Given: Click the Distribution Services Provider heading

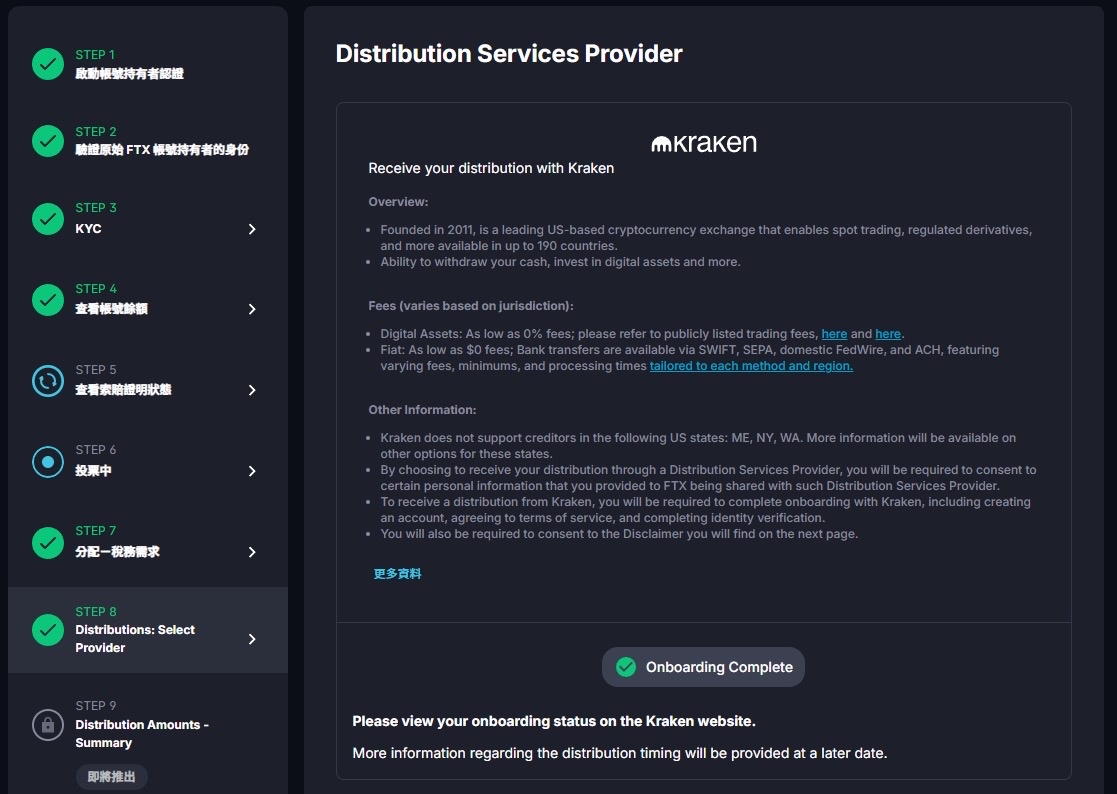Looking at the screenshot, I should point(509,53).
